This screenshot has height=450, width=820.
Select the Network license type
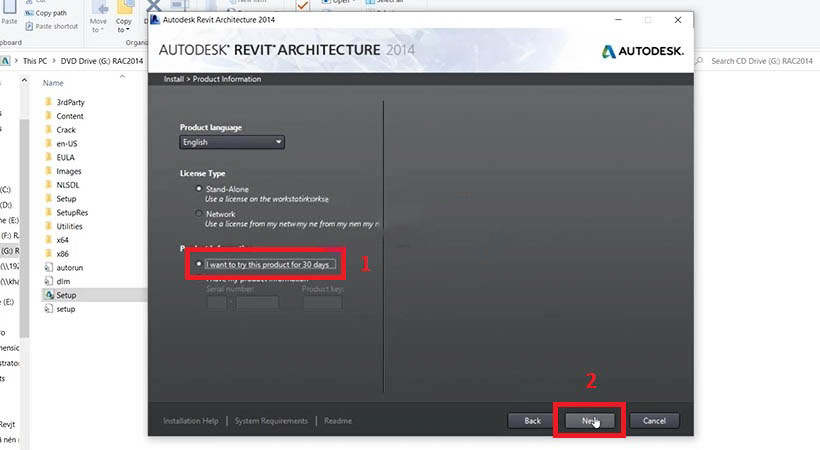198,214
